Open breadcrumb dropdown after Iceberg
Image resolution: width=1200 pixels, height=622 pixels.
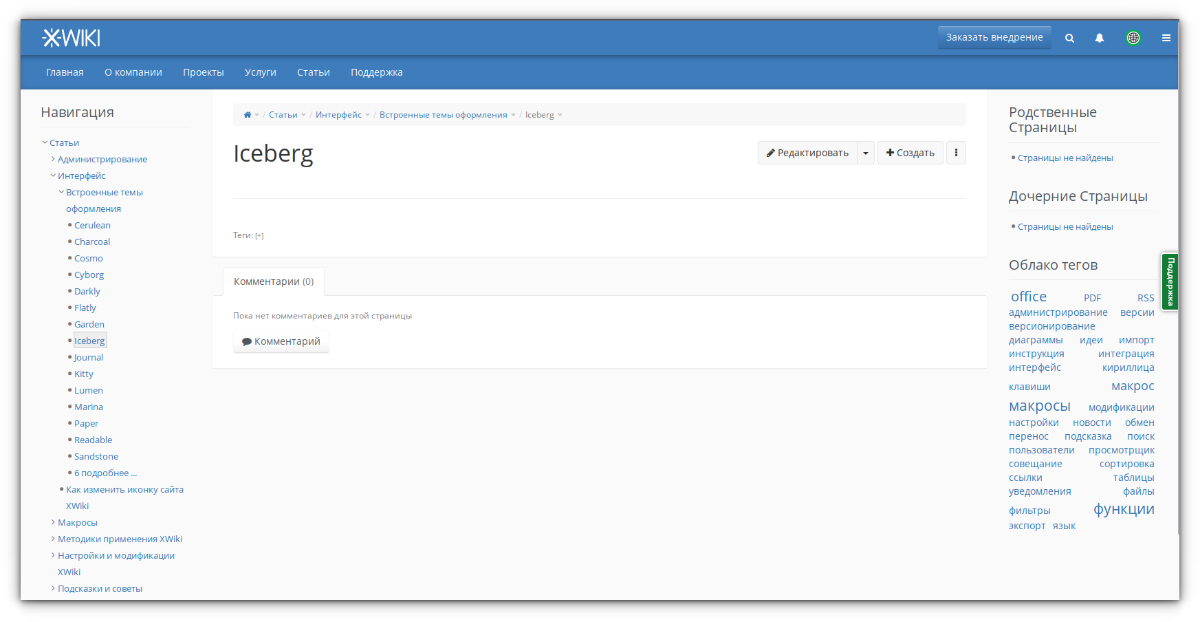click(x=560, y=115)
